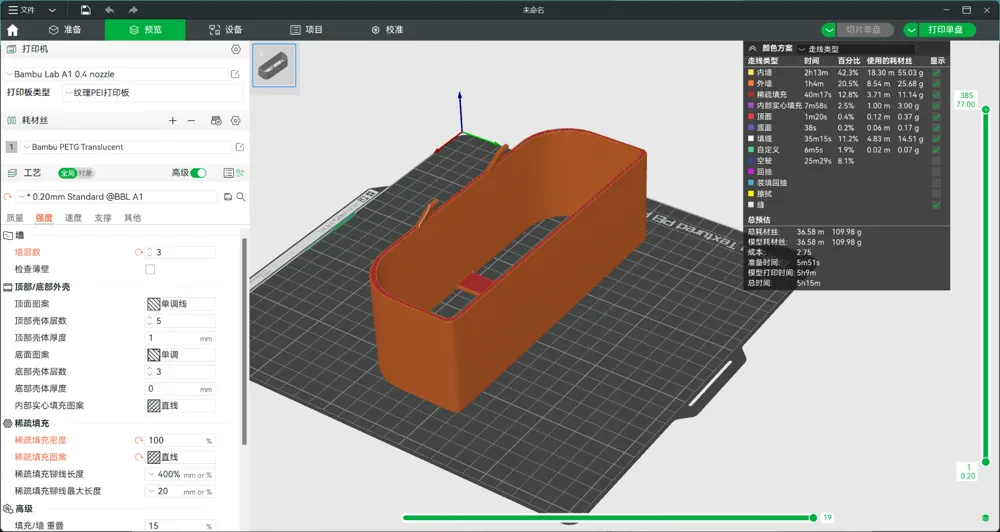The width and height of the screenshot is (1000, 532).
Task: Open the 稀疏填充图案 直线 pattern dropdown
Action: tap(180, 457)
